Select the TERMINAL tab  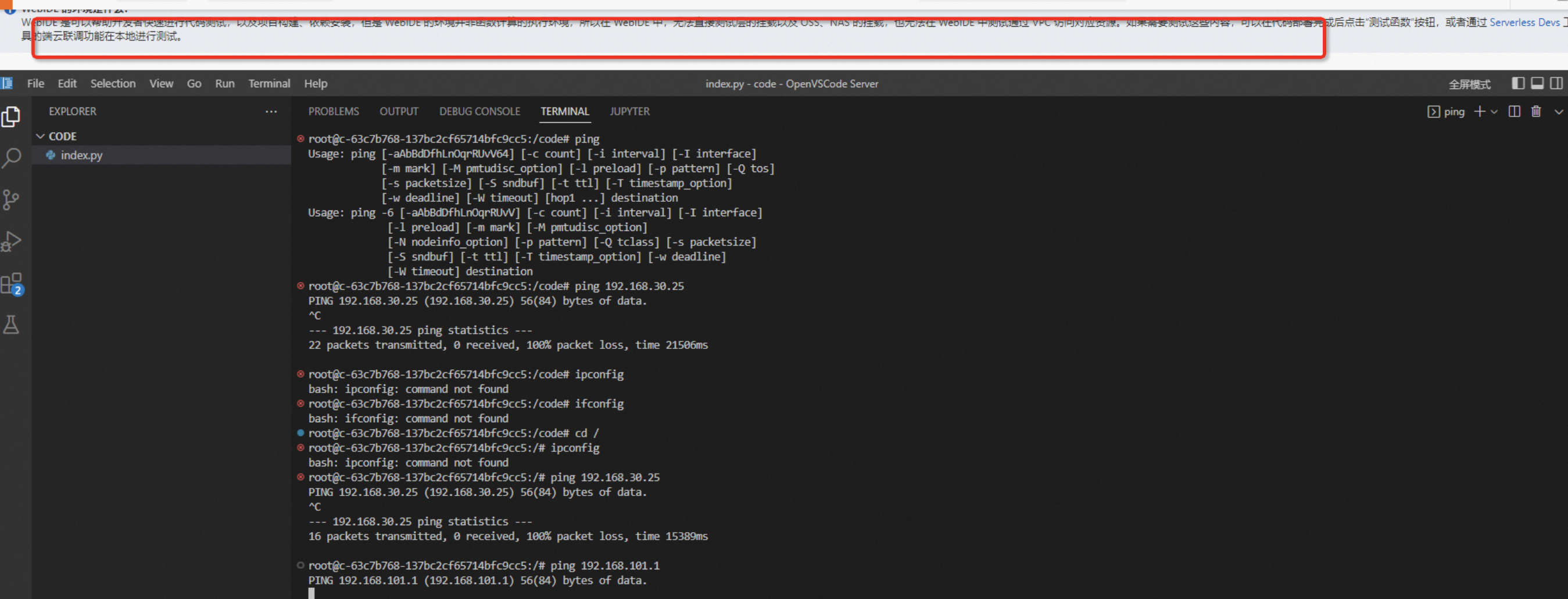(565, 112)
